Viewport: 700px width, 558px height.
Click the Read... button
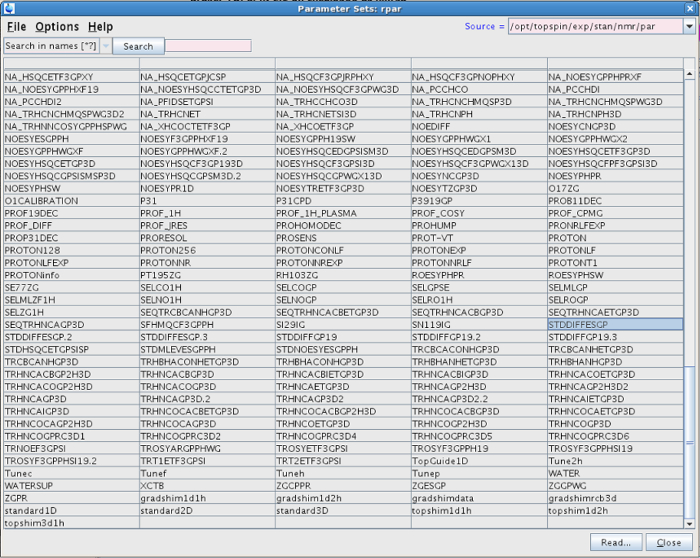[616, 542]
